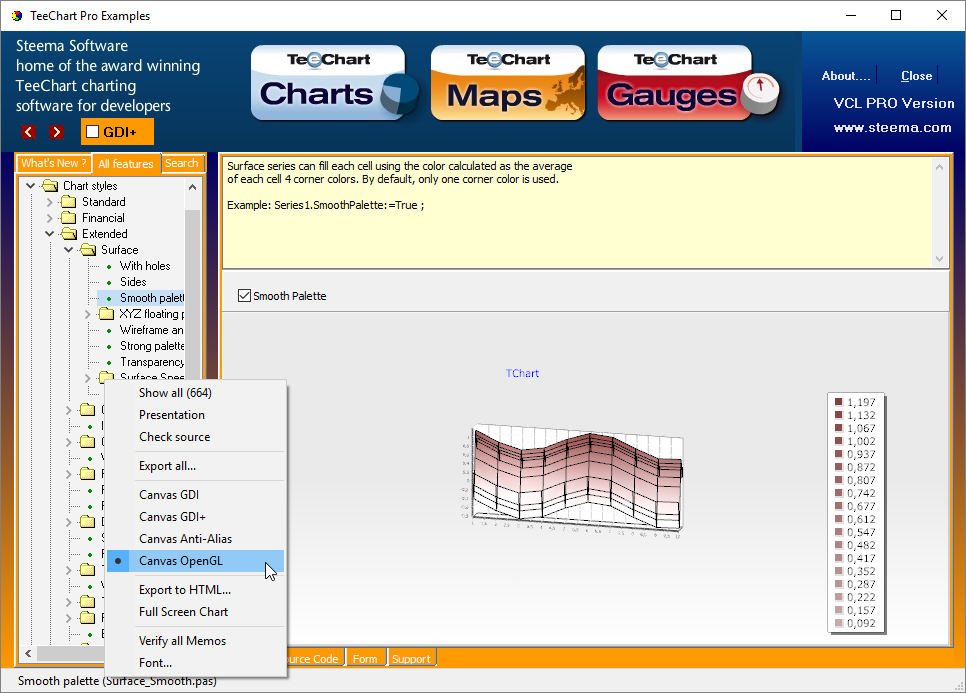The image size is (966, 693).
Task: Choose Export to HTML... menu entry
Action: [195, 590]
